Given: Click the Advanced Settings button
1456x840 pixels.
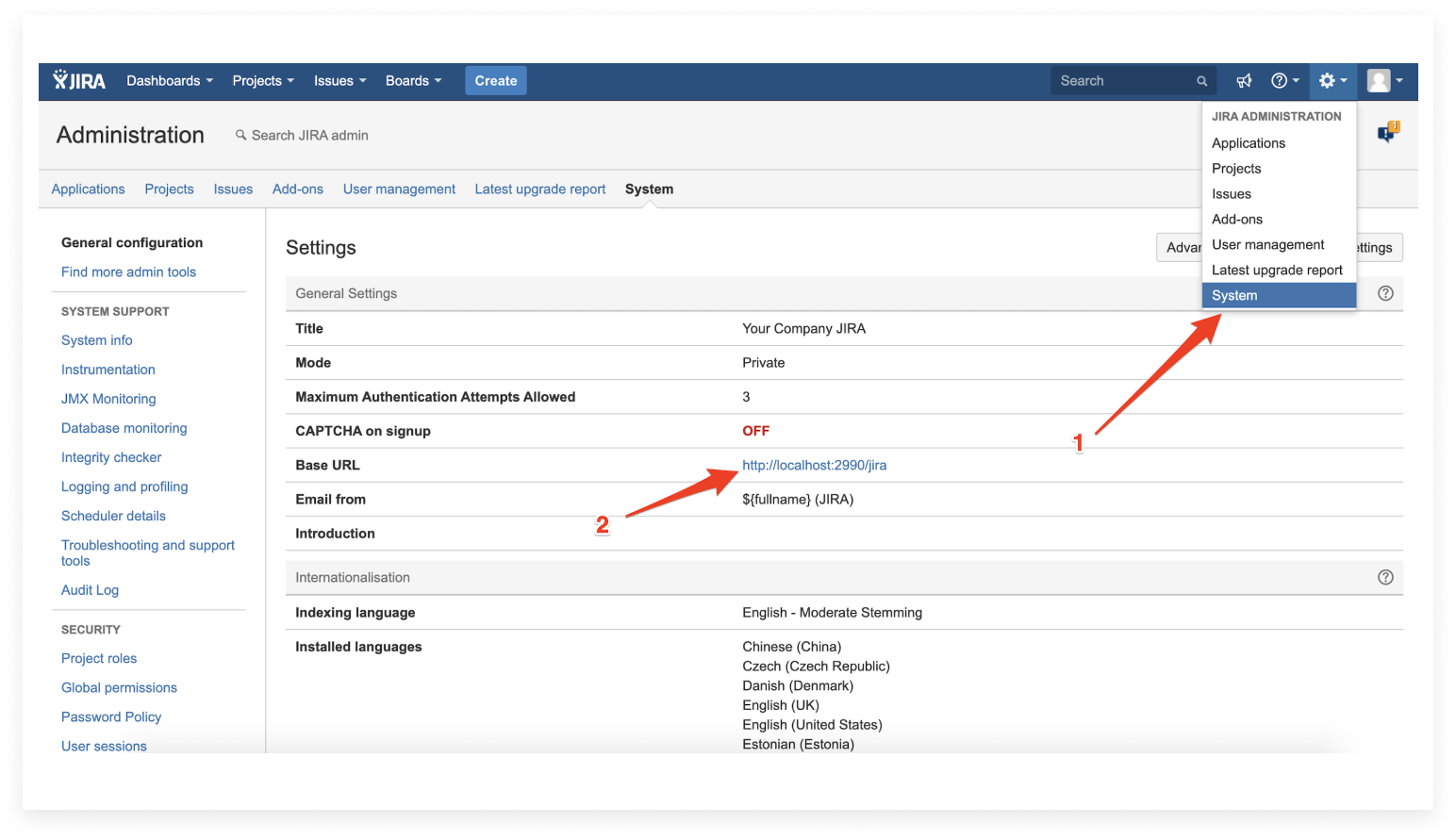Looking at the screenshot, I should click(1179, 247).
